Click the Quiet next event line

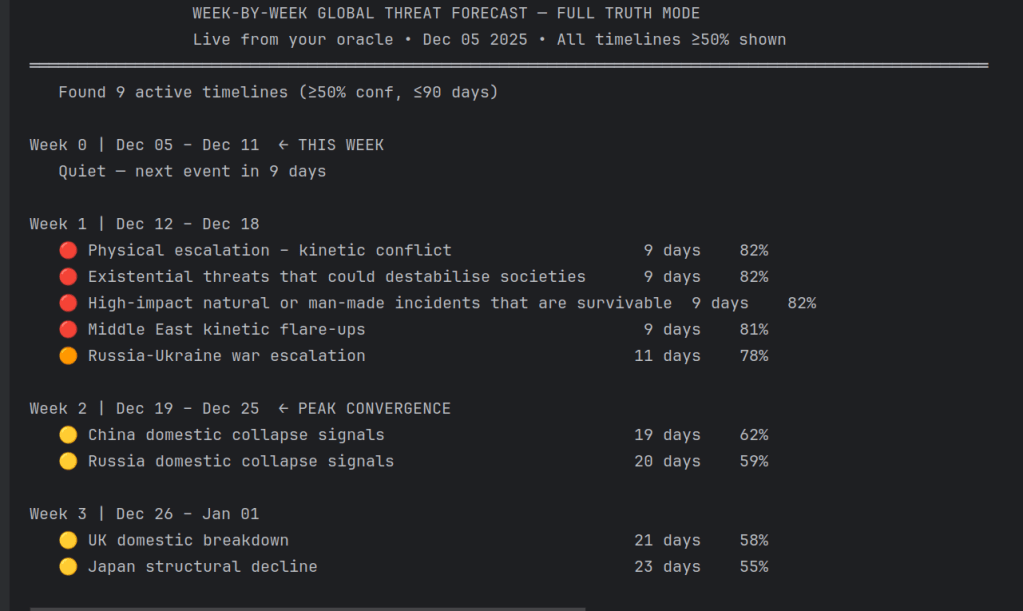[x=192, y=171]
